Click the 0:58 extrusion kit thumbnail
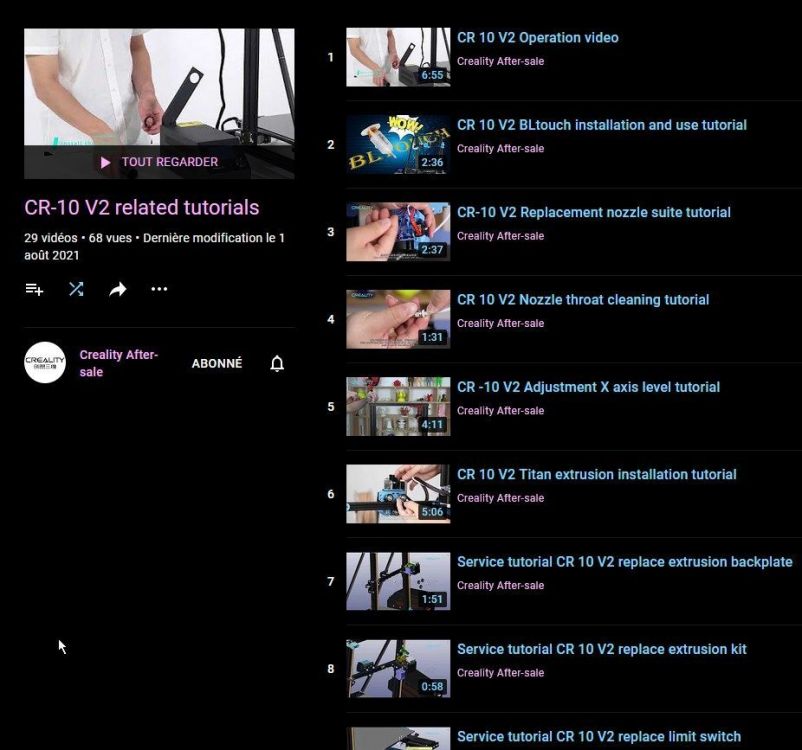 pos(398,669)
